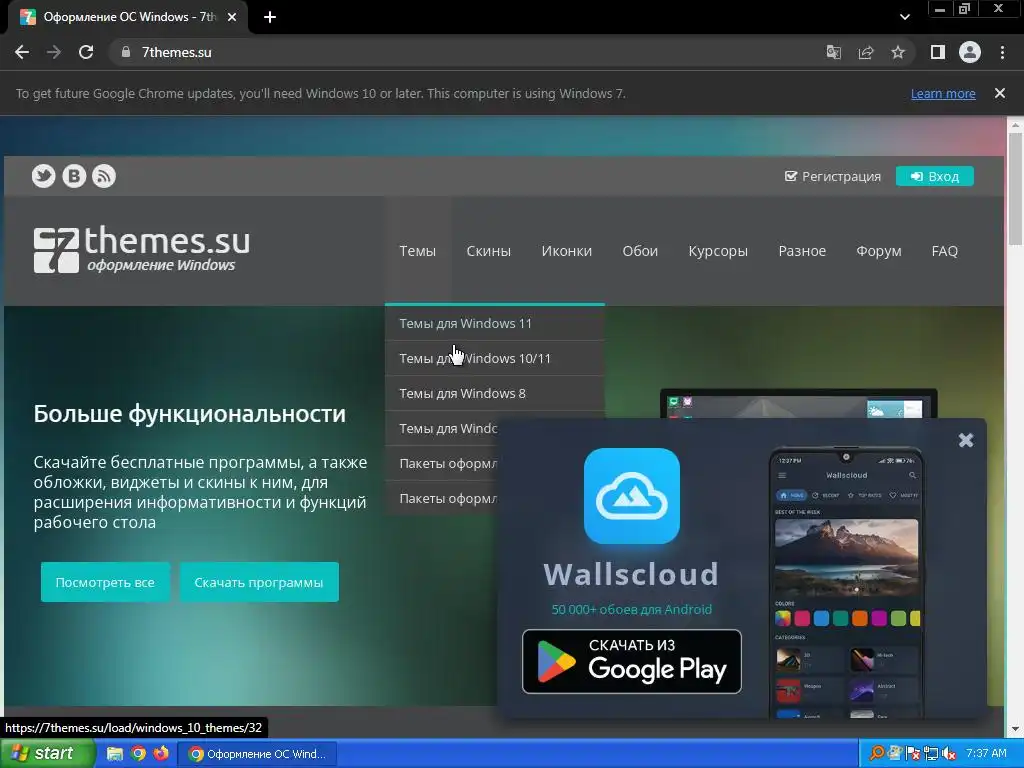Image resolution: width=1024 pixels, height=768 pixels.
Task: Select Темы для Windows 8
Action: coord(494,393)
